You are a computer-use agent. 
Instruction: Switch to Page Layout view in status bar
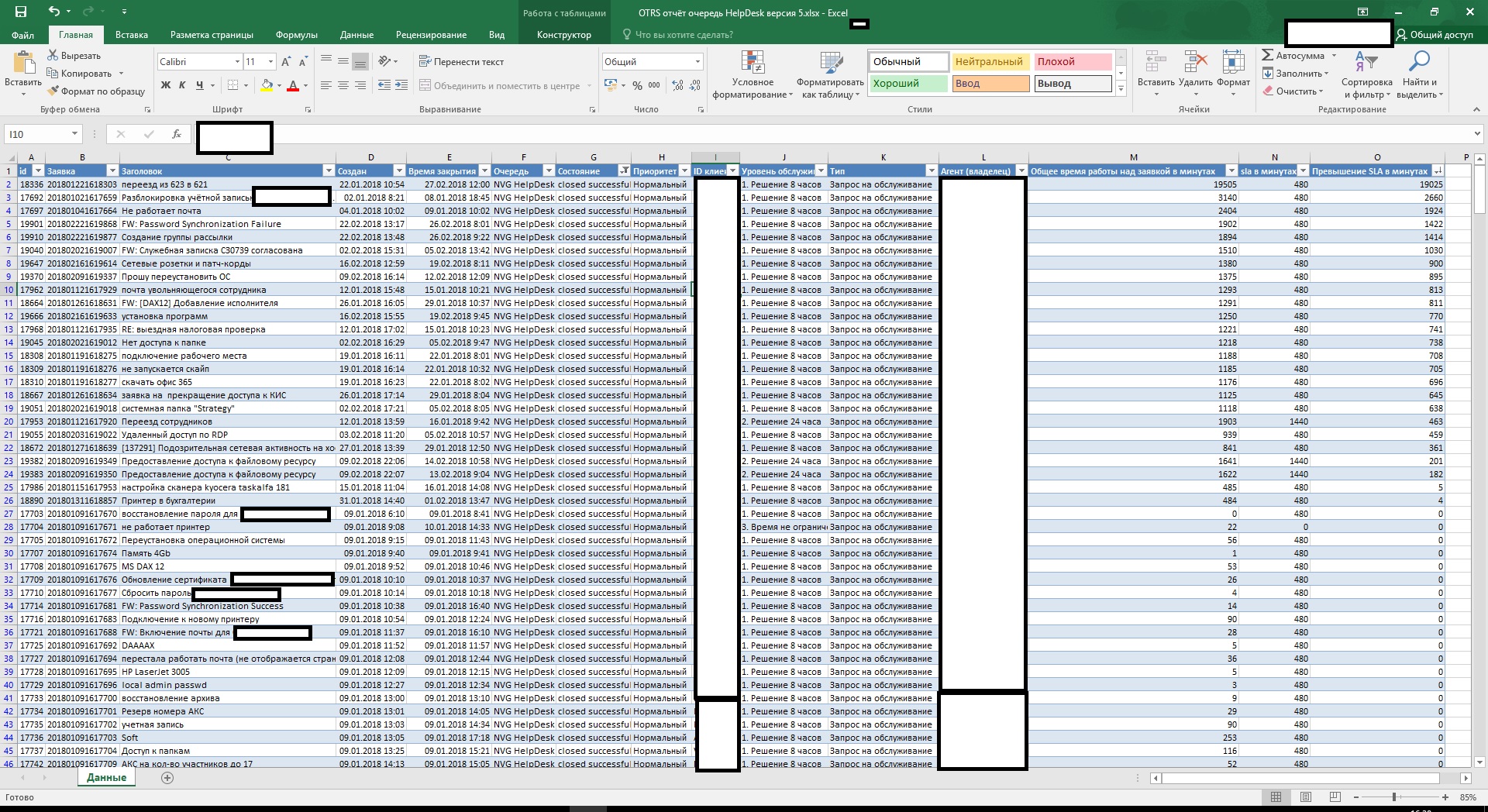coord(1306,797)
